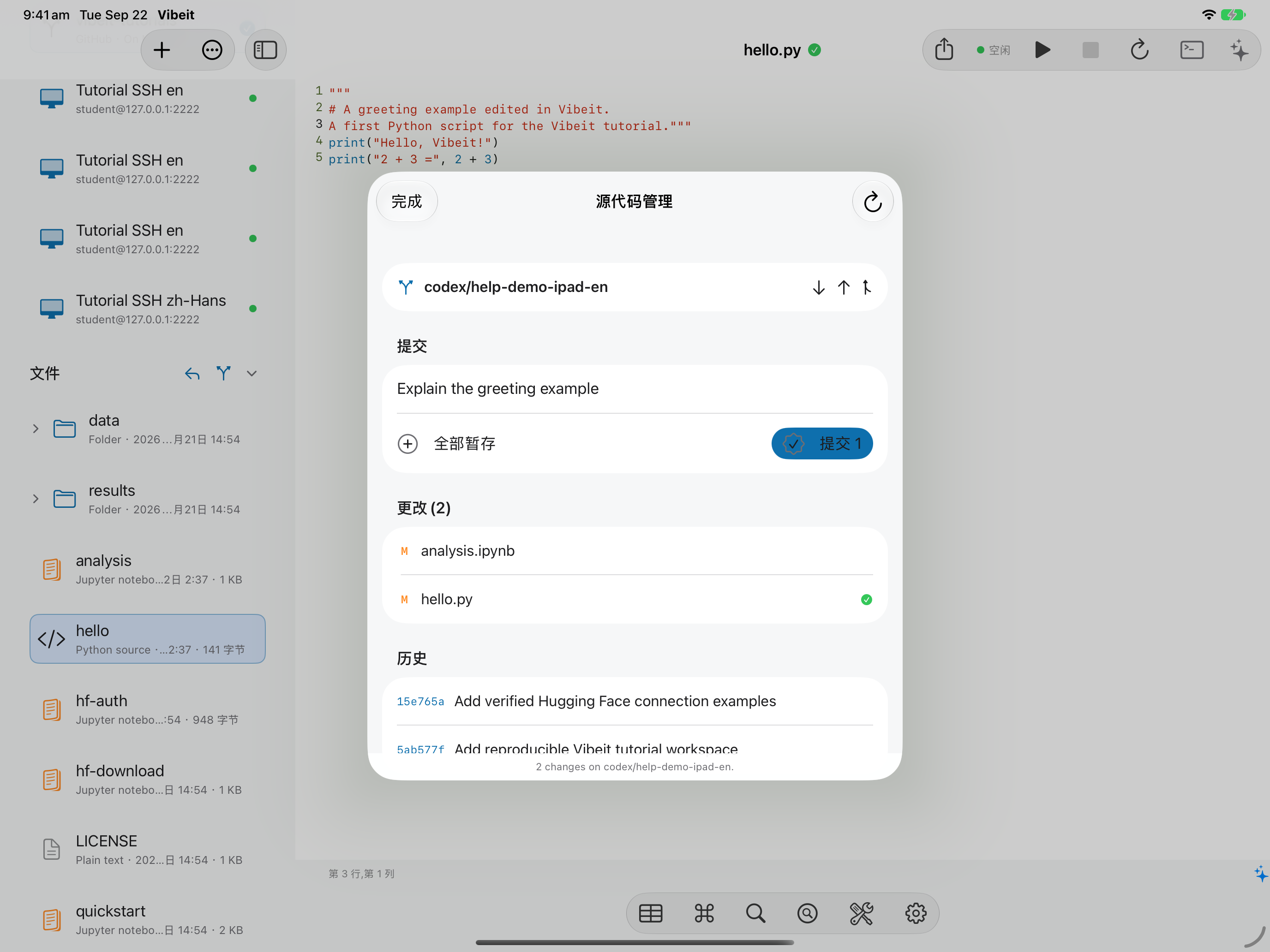Open the tools wrench icon in bottom toolbar
1270x952 pixels.
tap(861, 913)
